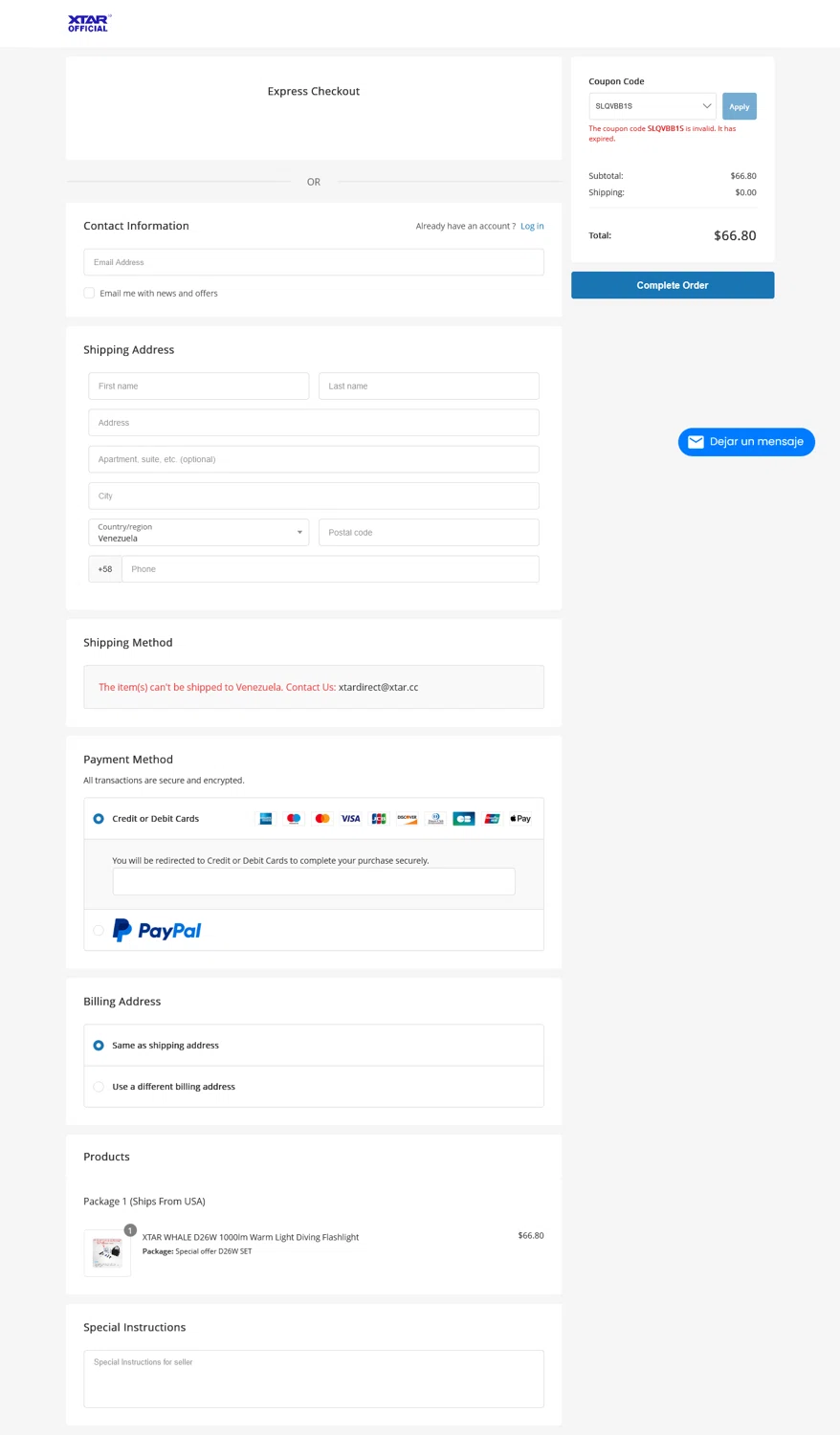Viewport: 840px width, 1435px height.
Task: Open the +58 phone country code selector
Action: pos(105,569)
